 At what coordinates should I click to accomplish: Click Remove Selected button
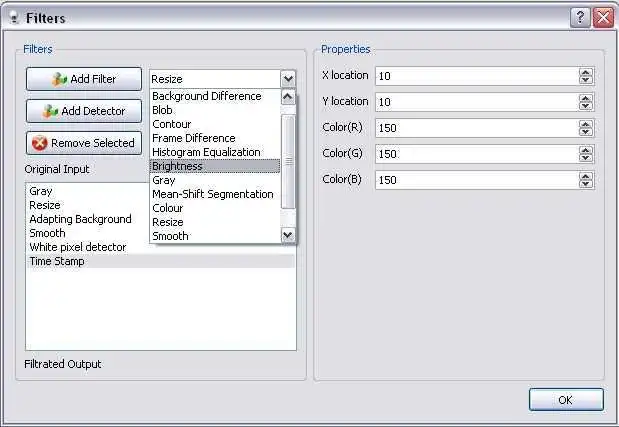pos(84,143)
